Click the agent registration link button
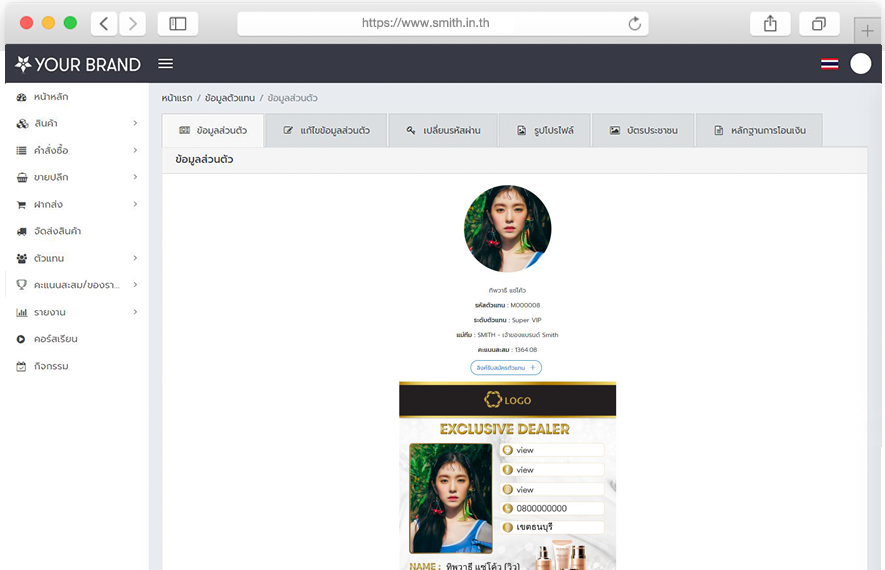Image resolution: width=885 pixels, height=570 pixels. point(506,368)
